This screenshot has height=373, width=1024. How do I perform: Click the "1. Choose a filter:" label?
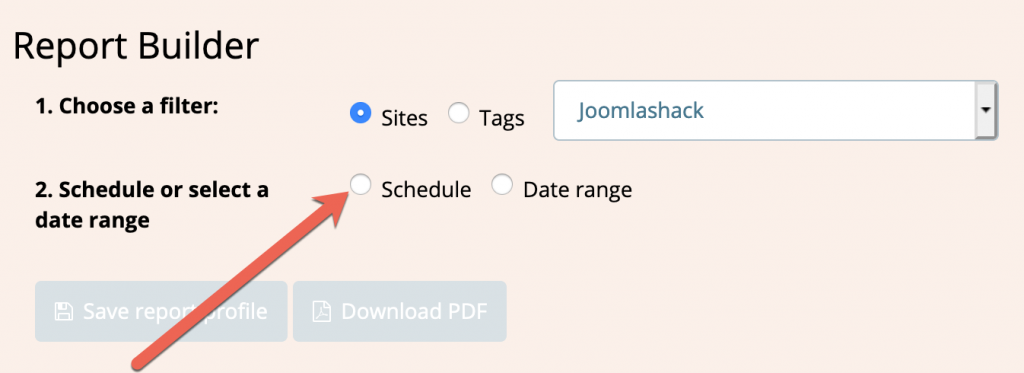pos(125,106)
